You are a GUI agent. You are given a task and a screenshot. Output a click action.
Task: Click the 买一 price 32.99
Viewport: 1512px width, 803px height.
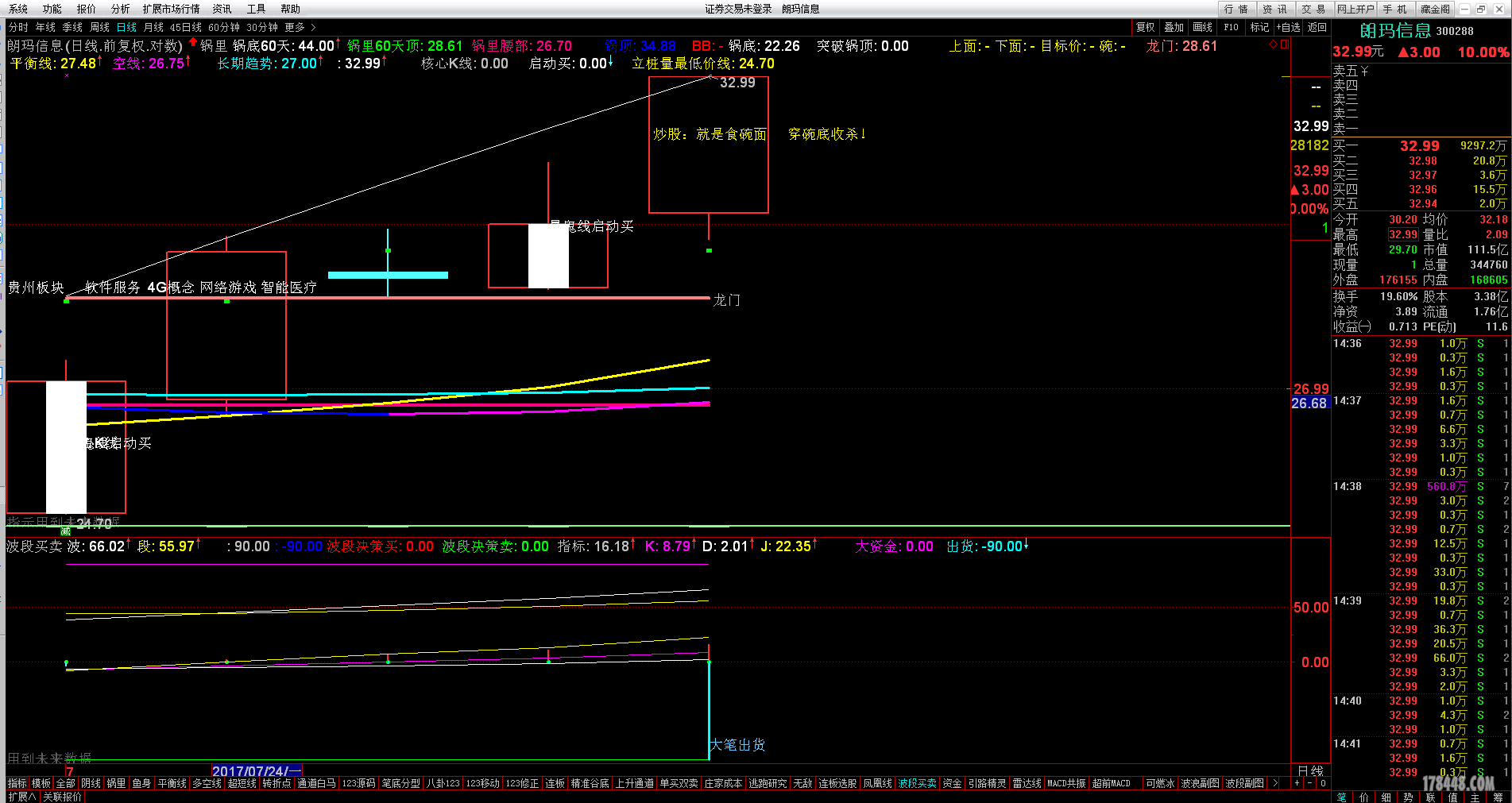1420,145
